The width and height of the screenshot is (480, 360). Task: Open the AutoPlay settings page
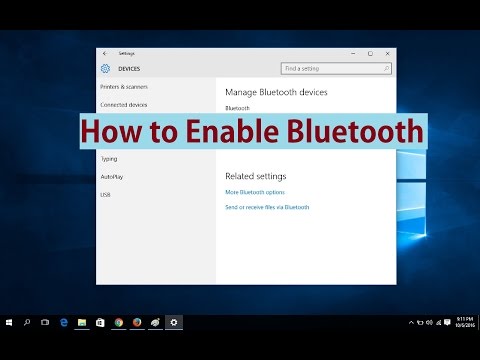[x=112, y=177]
